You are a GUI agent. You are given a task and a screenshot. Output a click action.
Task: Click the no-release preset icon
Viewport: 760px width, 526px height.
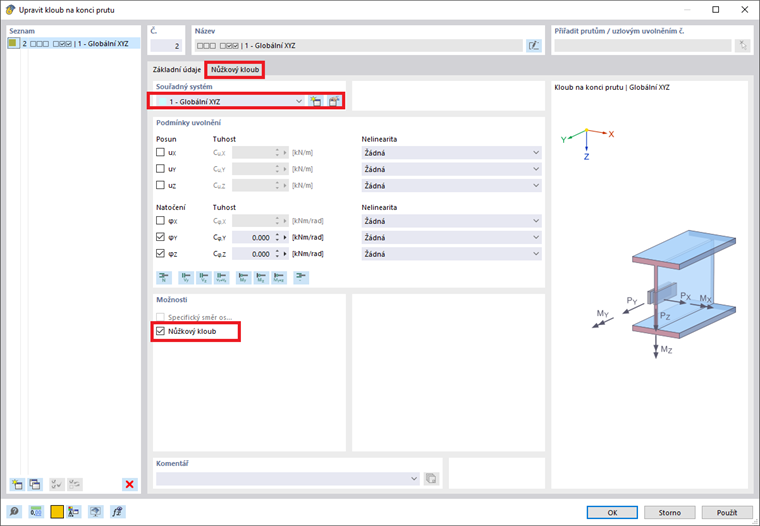click(x=301, y=277)
